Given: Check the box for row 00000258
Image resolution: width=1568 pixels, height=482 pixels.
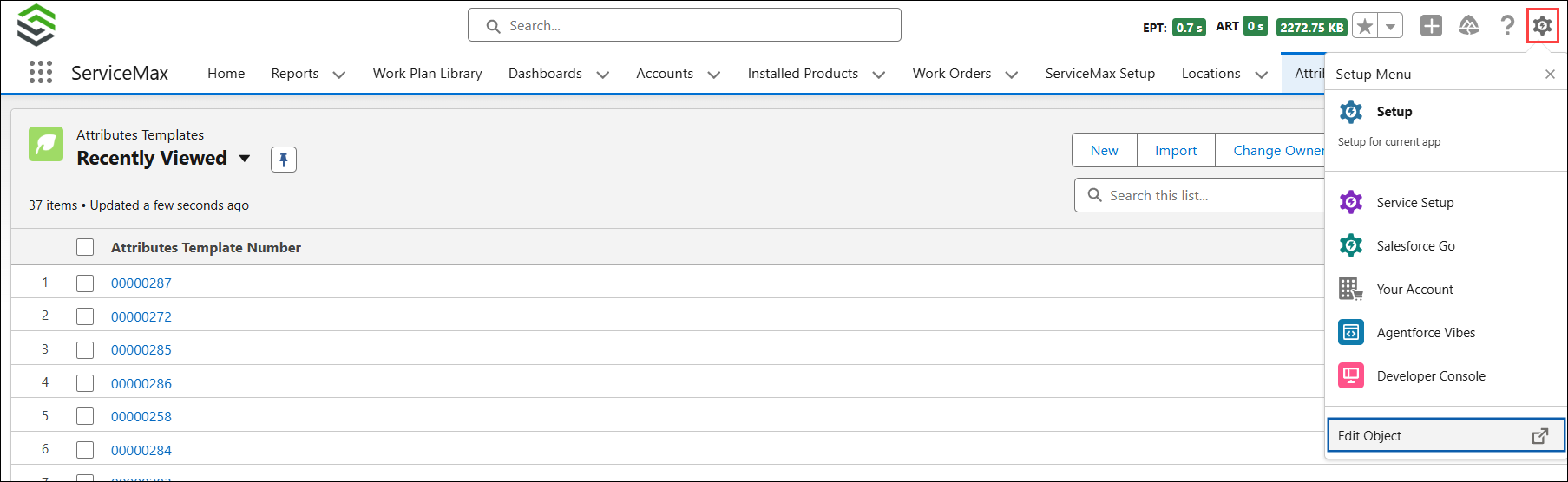Looking at the screenshot, I should pyautogui.click(x=85, y=416).
